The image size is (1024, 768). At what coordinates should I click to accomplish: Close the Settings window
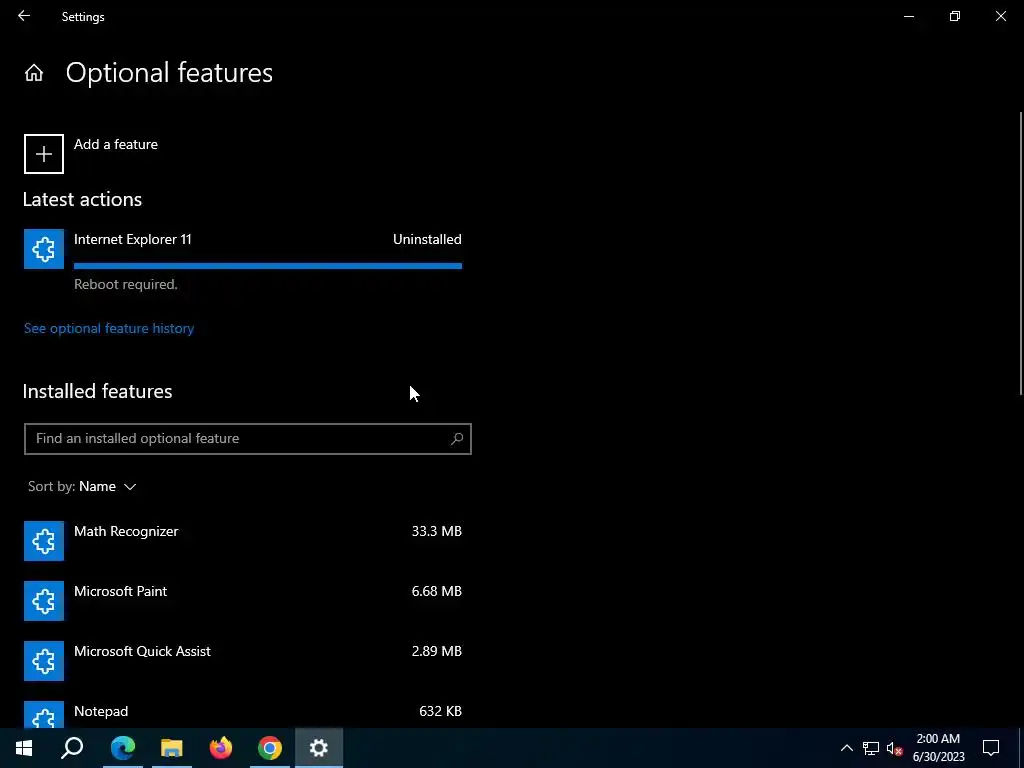tap(1000, 16)
